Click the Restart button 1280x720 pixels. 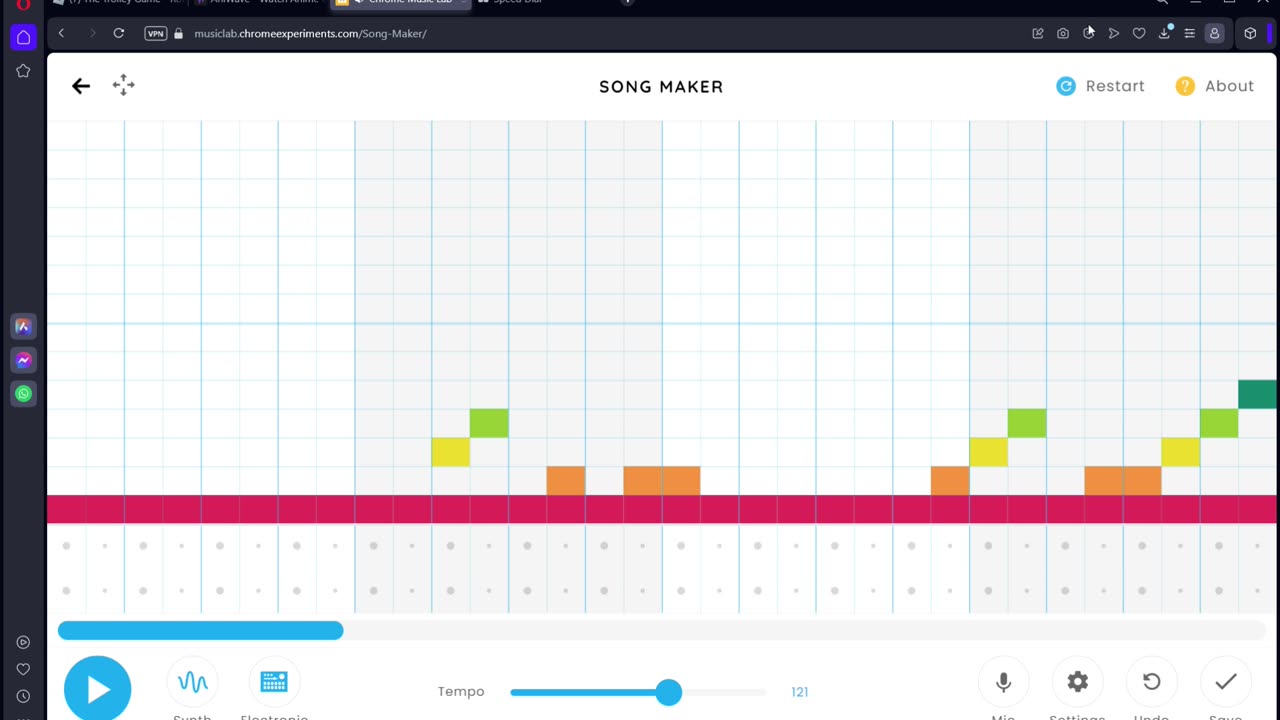coord(1100,86)
